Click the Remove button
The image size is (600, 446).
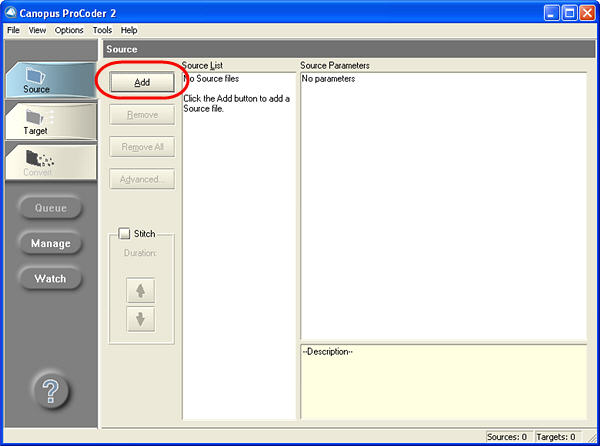click(x=142, y=115)
